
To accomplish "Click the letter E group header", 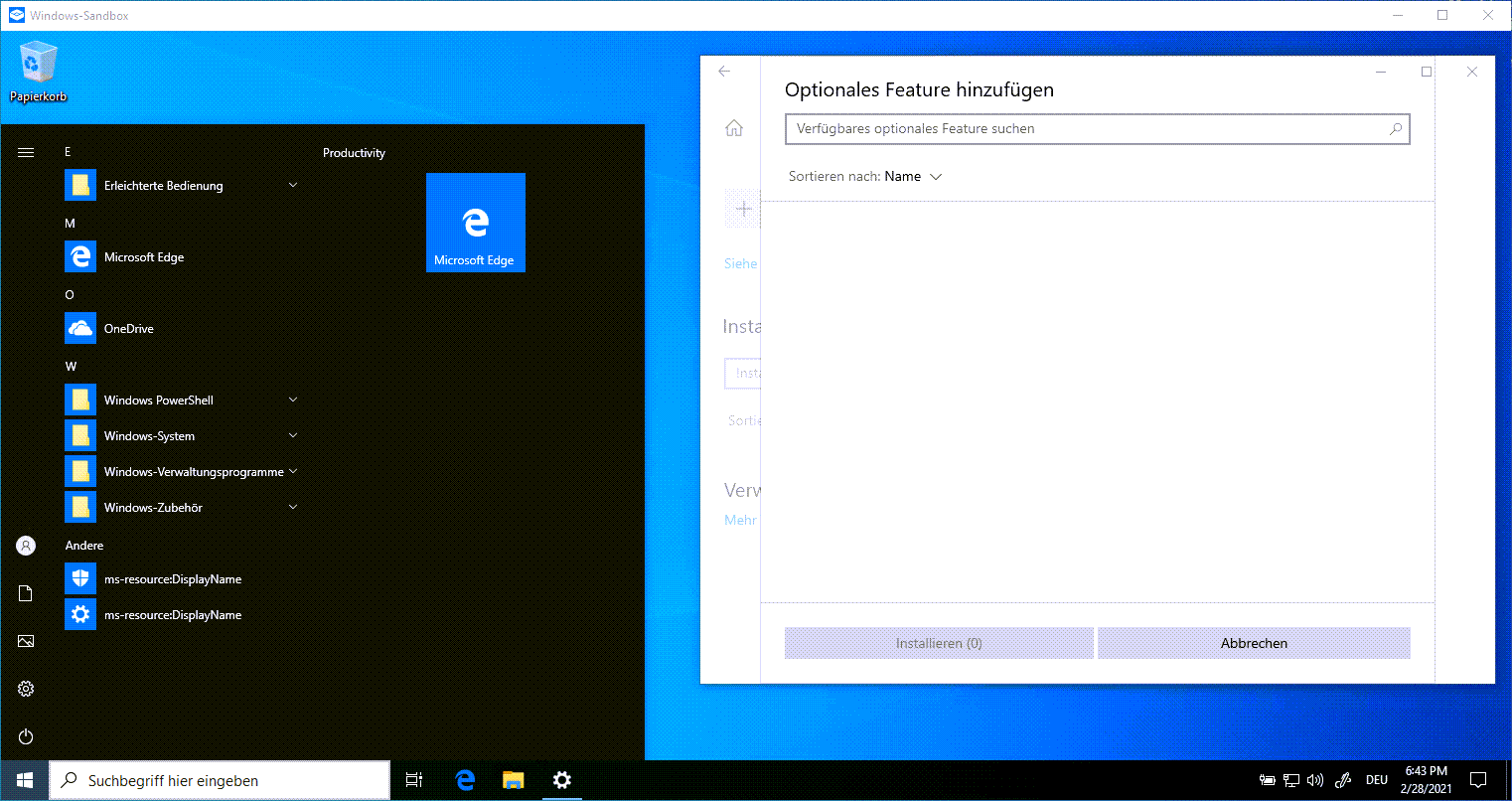I will tap(68, 152).
